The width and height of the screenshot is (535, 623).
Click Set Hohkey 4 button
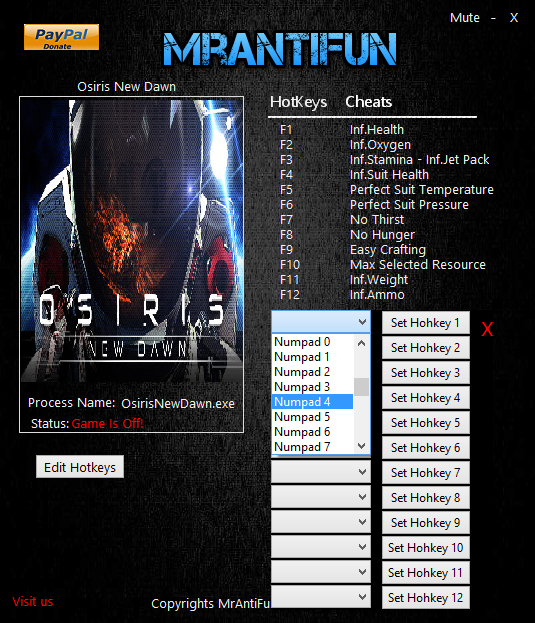pos(425,398)
